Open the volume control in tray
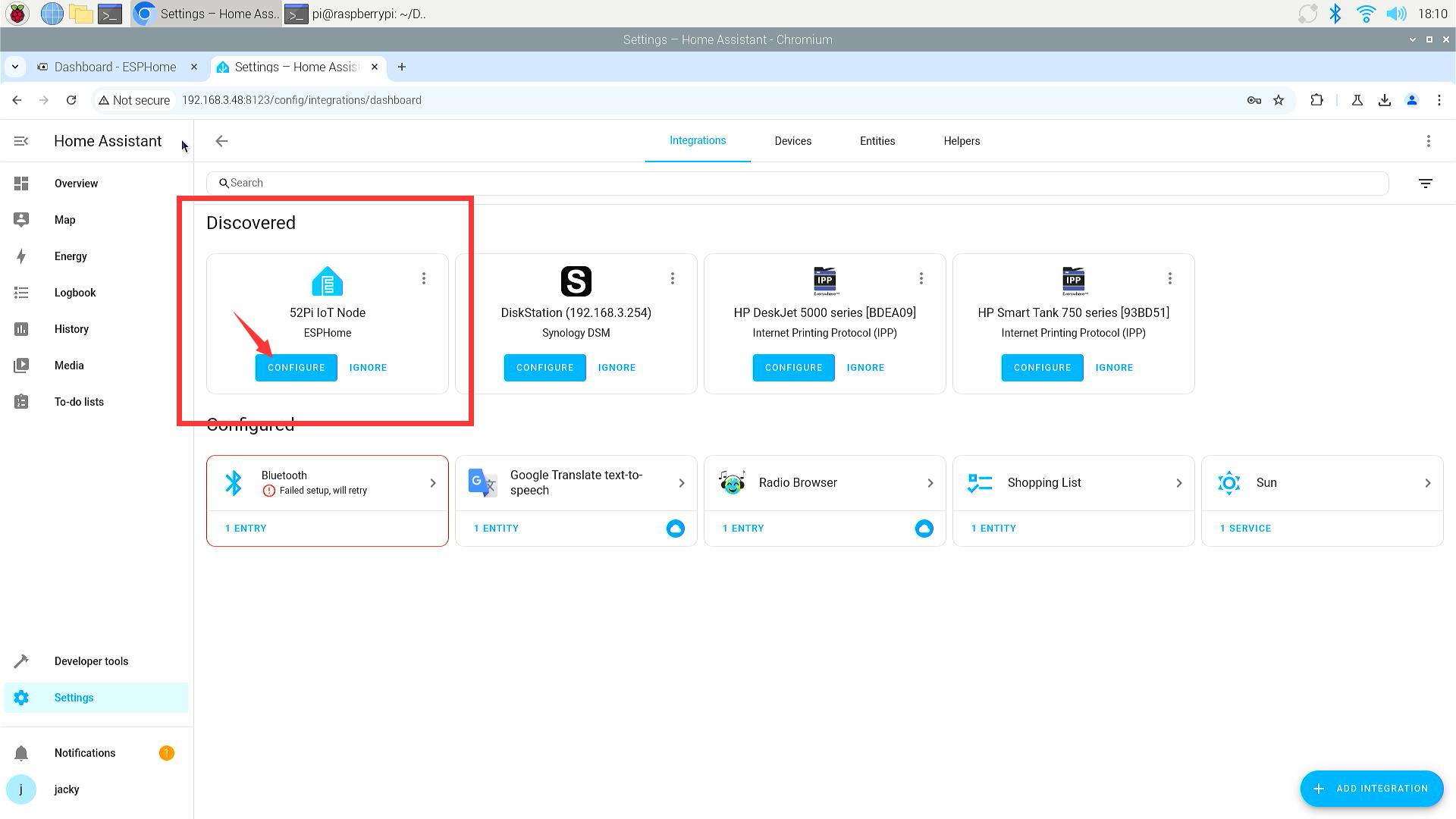This screenshot has height=819, width=1456. pyautogui.click(x=1395, y=14)
